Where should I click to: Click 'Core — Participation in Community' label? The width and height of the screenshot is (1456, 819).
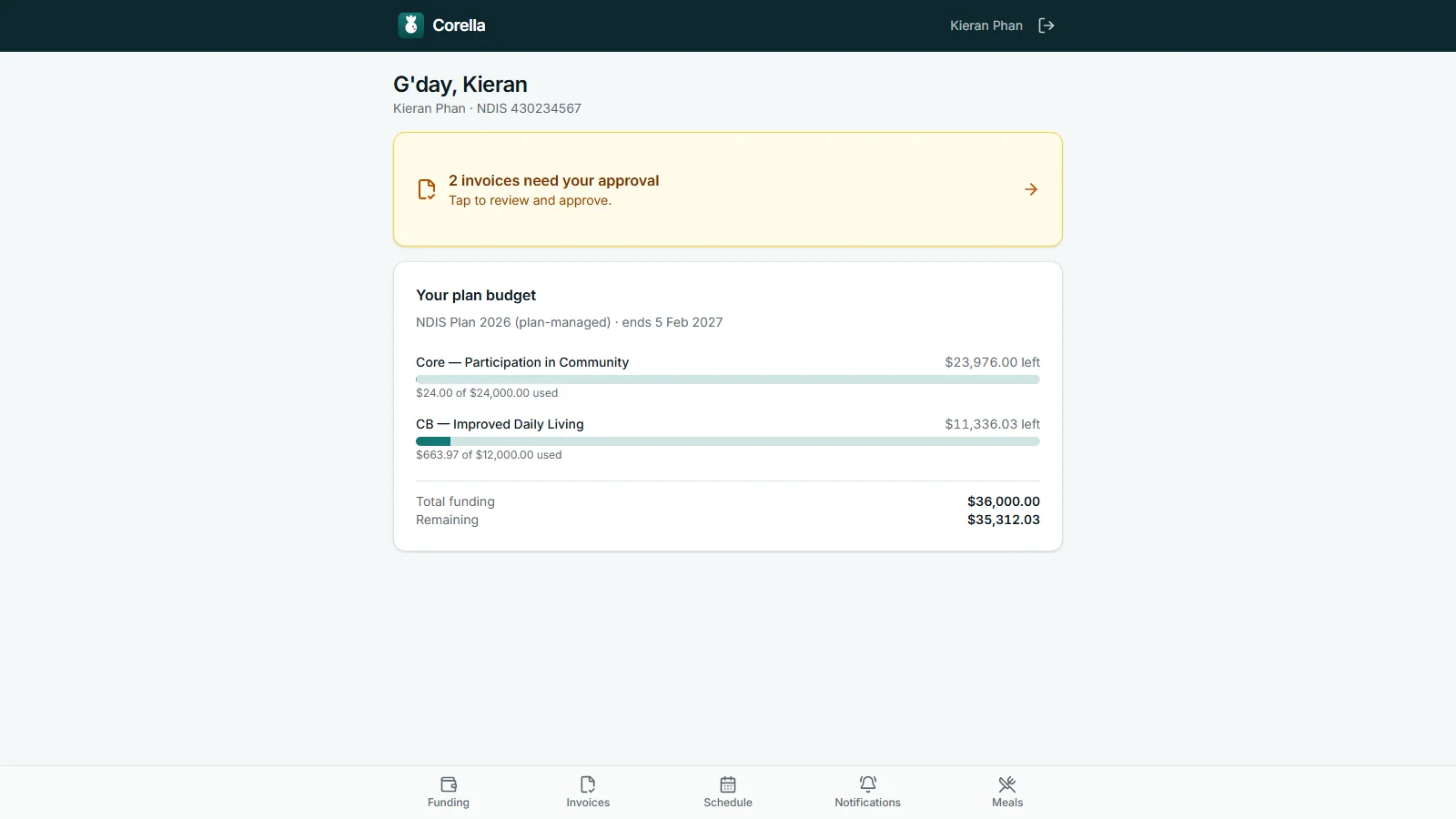pos(522,362)
